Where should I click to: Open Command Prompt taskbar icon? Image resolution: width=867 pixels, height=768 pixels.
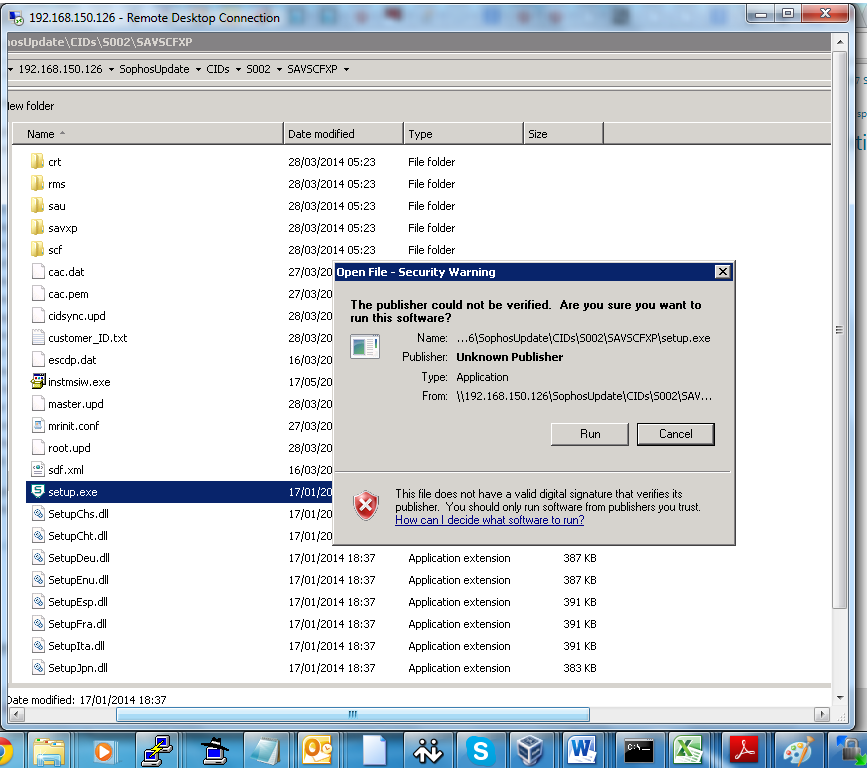click(x=638, y=751)
